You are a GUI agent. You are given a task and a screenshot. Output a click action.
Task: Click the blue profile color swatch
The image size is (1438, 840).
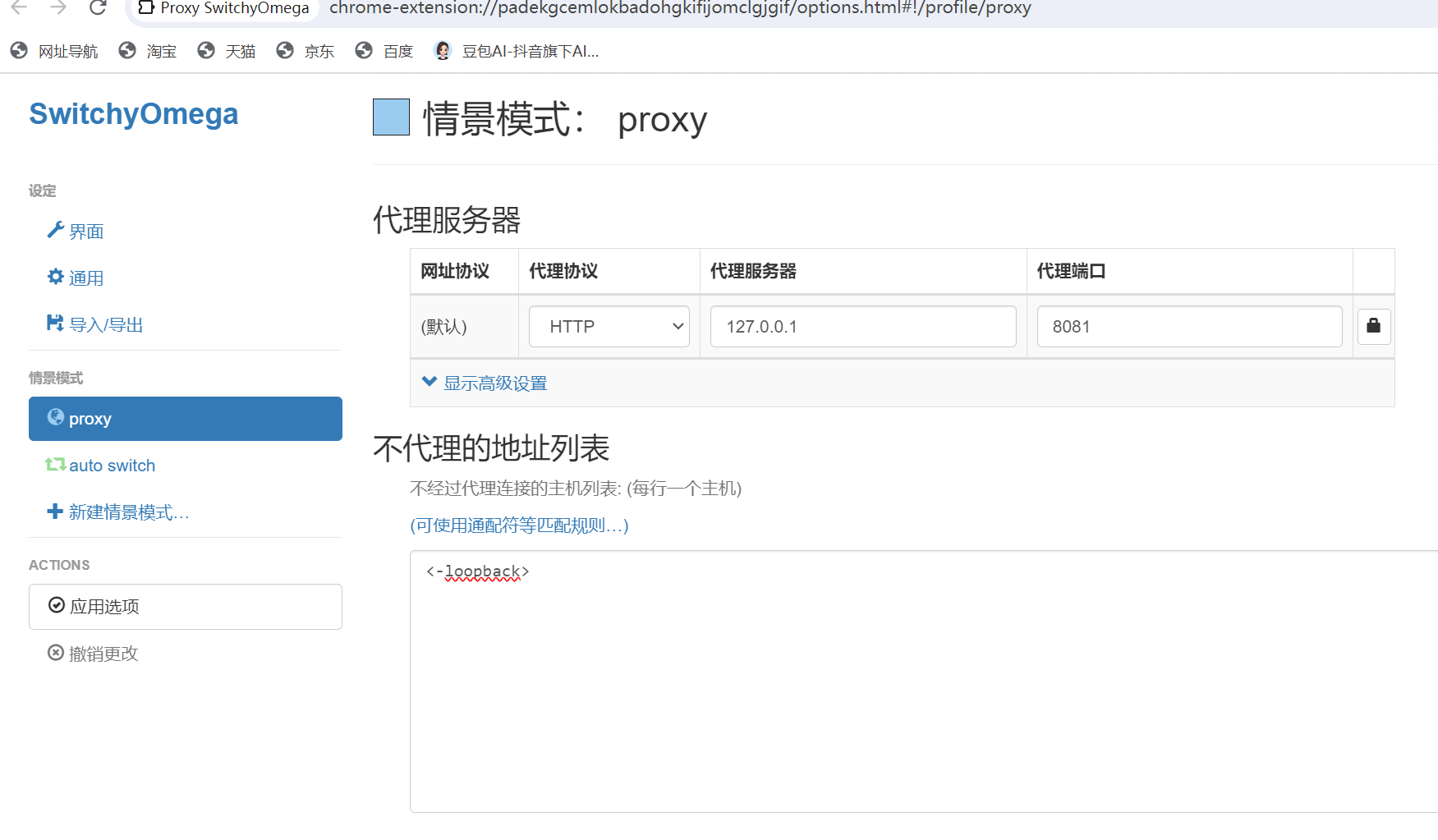tap(391, 117)
